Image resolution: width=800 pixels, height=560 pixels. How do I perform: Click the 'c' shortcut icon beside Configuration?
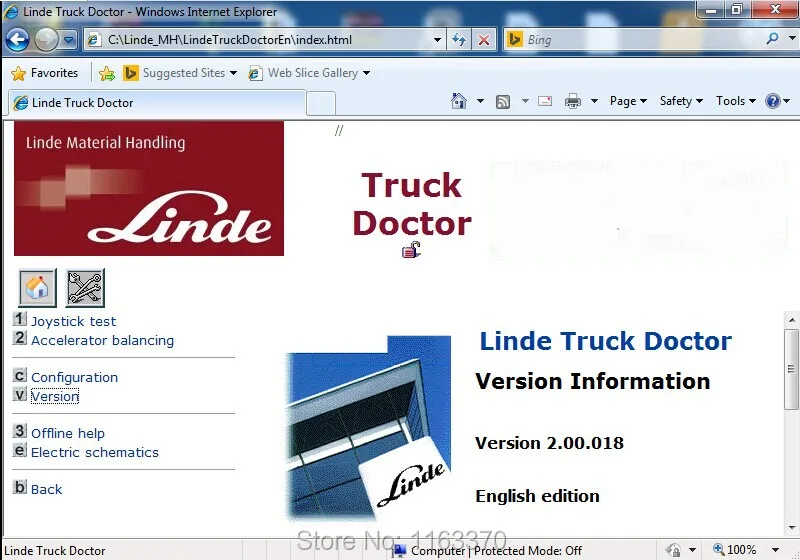point(19,375)
